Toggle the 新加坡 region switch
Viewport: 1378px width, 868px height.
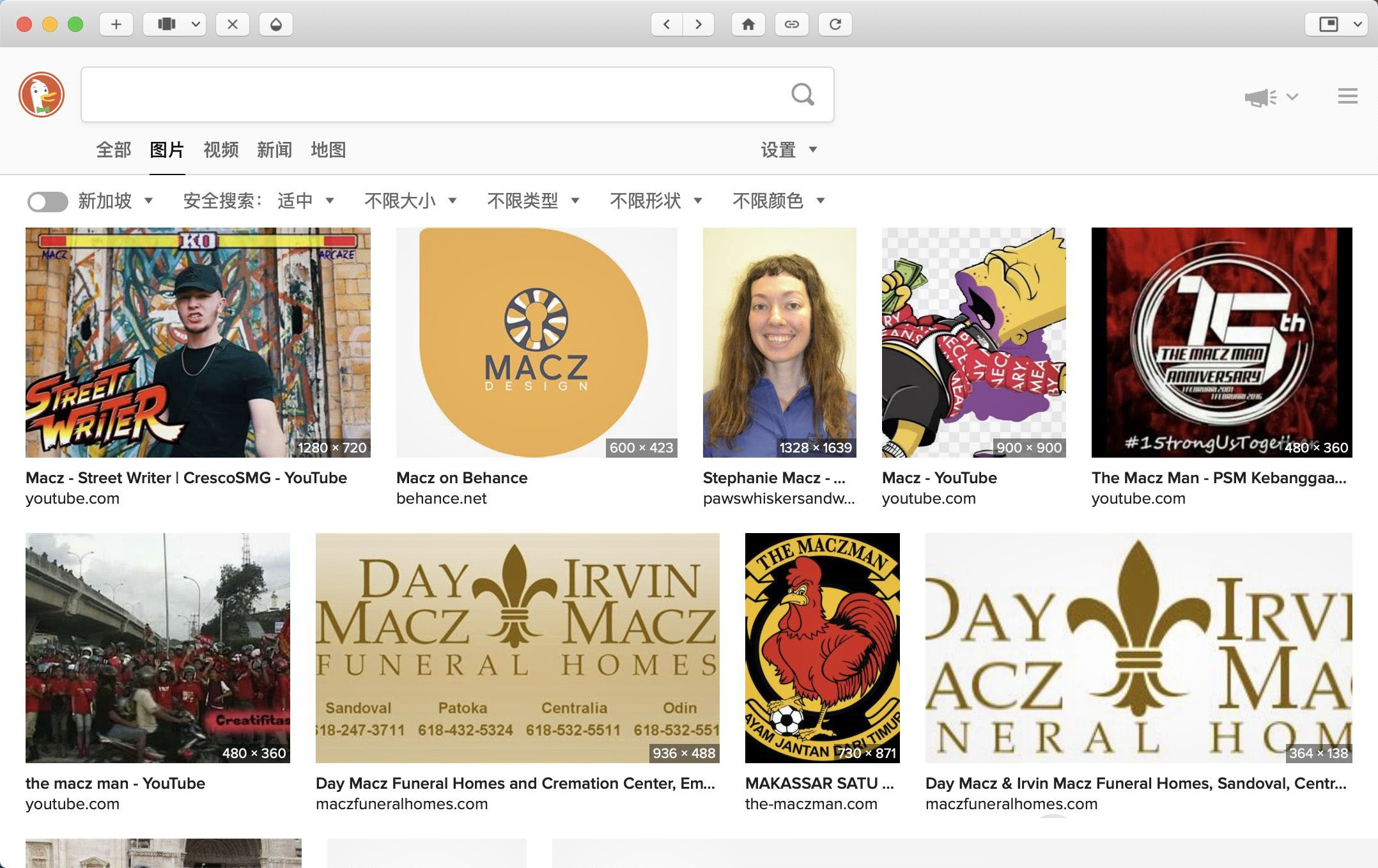point(48,202)
